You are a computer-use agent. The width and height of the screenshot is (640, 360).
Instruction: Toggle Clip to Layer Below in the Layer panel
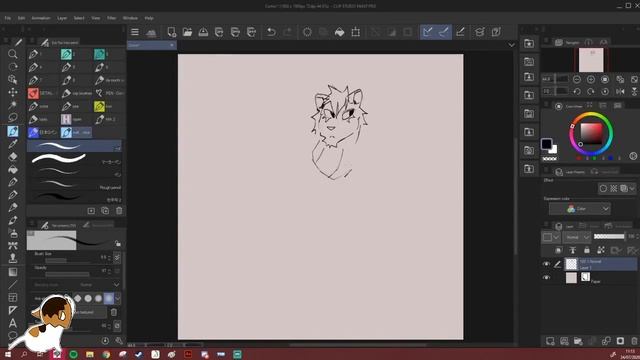point(558,250)
